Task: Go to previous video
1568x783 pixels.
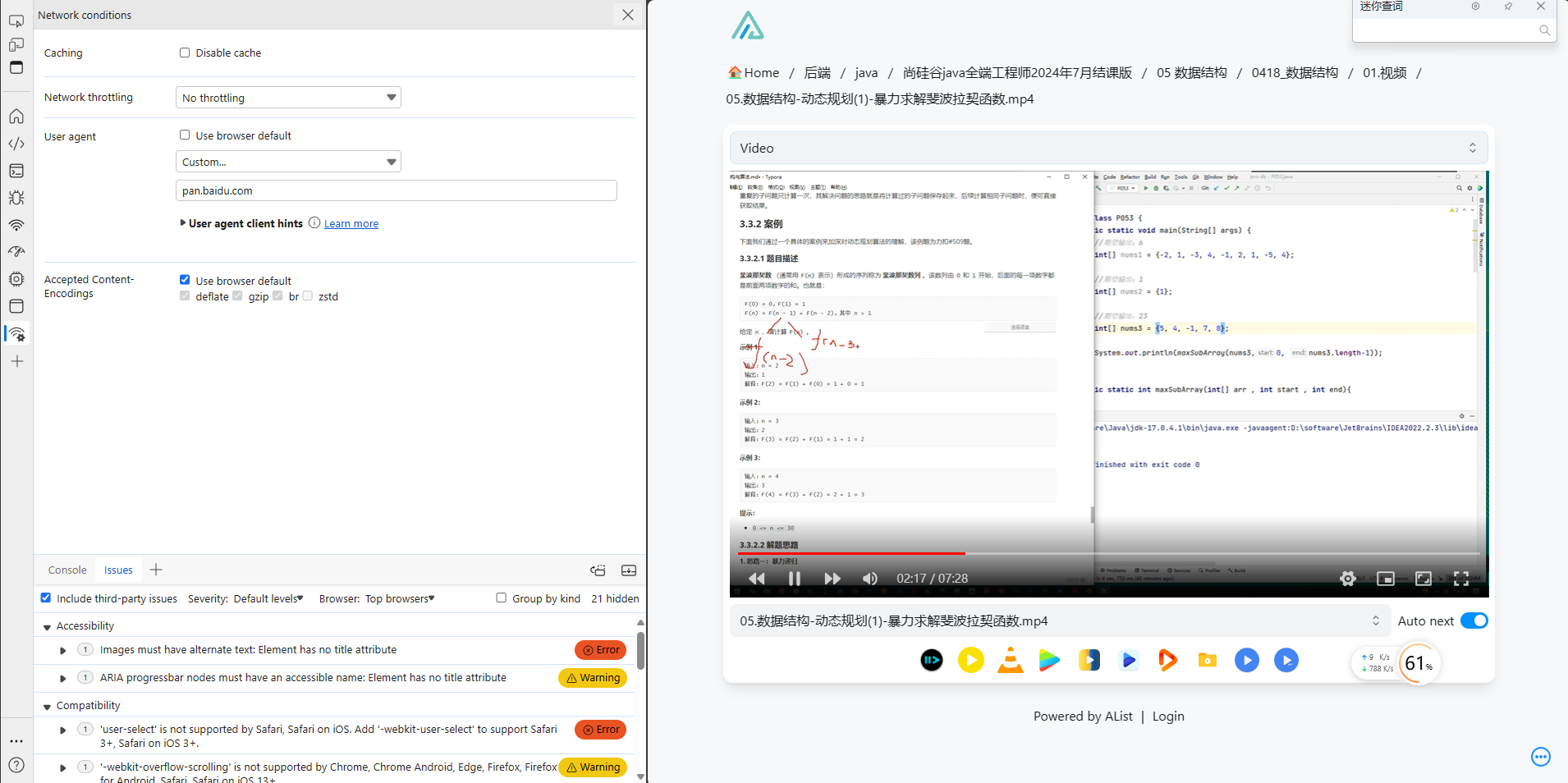Action: [757, 579]
